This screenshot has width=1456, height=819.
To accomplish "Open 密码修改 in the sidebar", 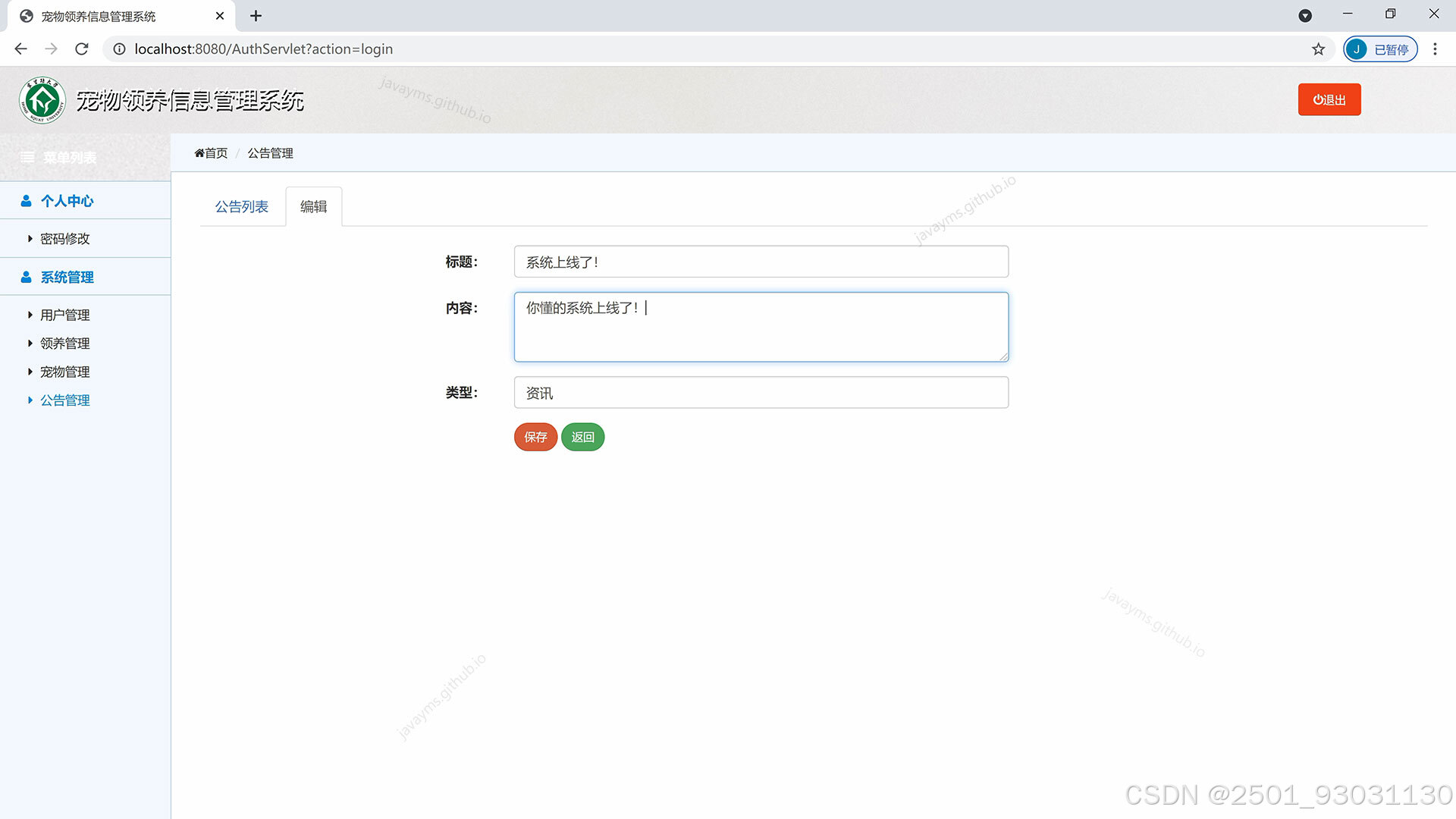I will (x=65, y=239).
